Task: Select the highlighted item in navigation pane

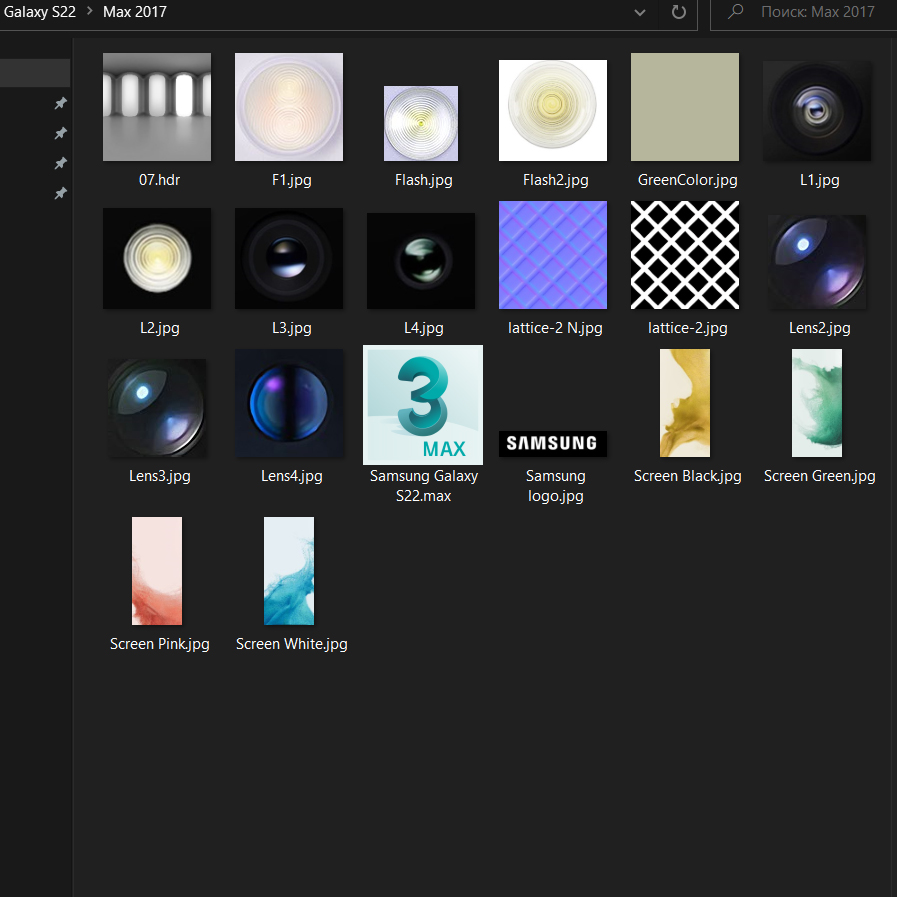Action: 35,73
